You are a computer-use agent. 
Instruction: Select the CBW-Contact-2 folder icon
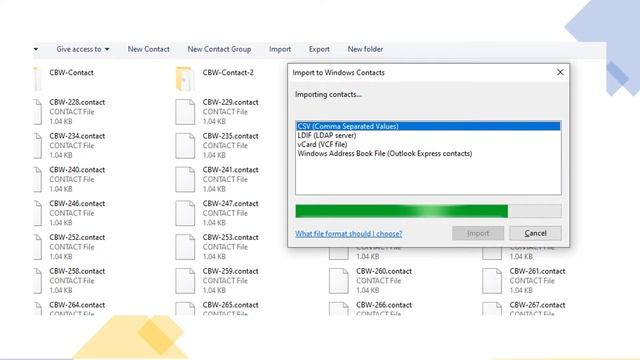pyautogui.click(x=185, y=78)
